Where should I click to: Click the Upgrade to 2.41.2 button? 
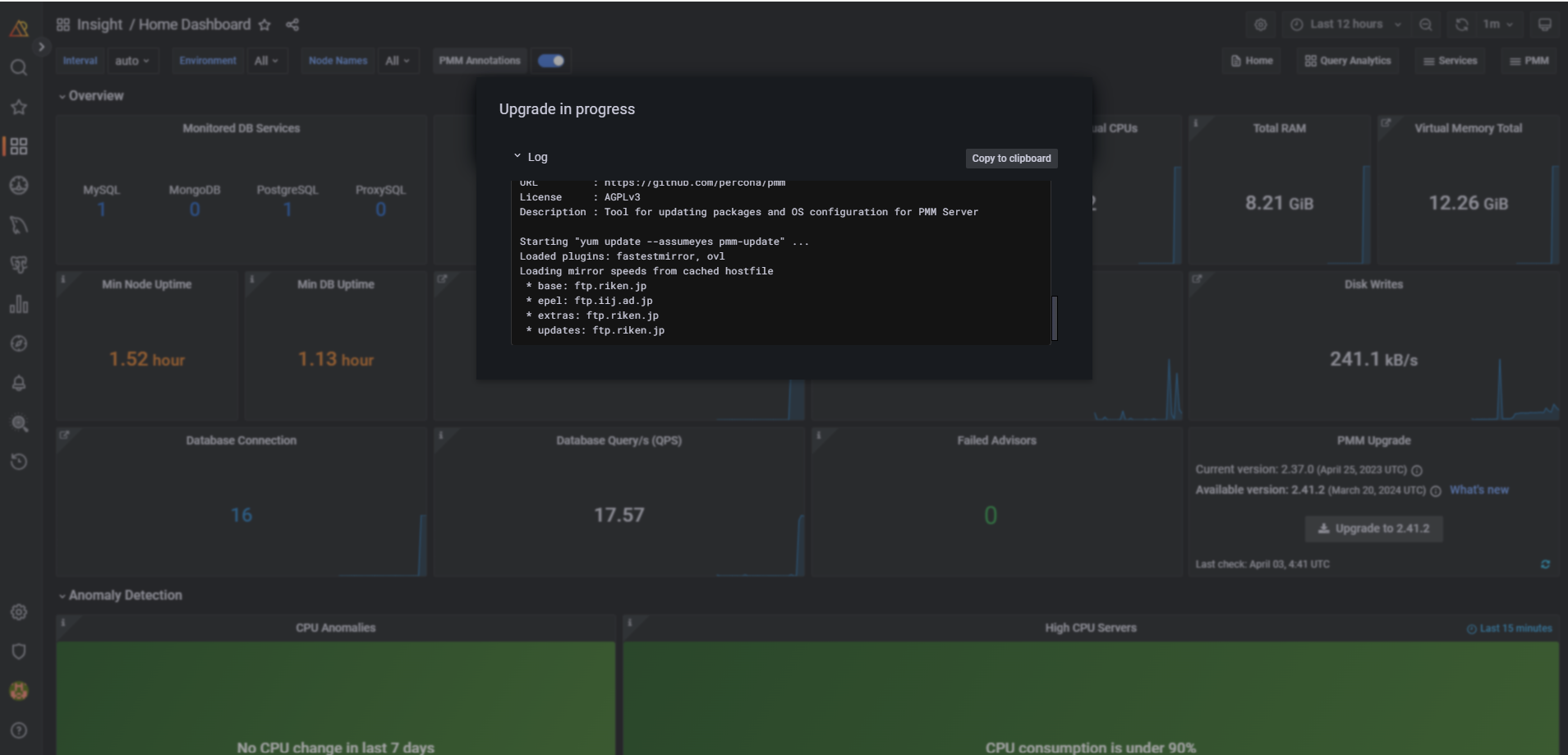1373,529
